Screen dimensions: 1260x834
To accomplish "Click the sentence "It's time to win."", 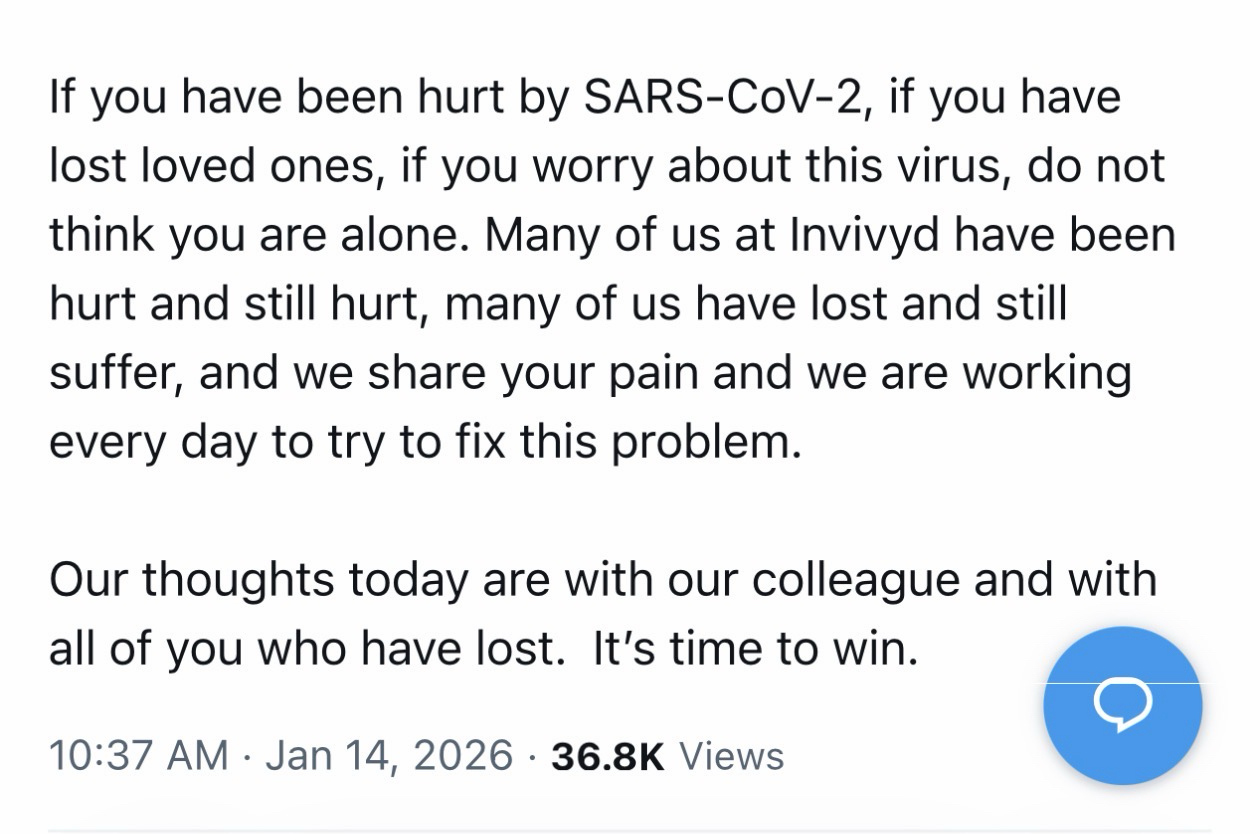I will tap(755, 650).
